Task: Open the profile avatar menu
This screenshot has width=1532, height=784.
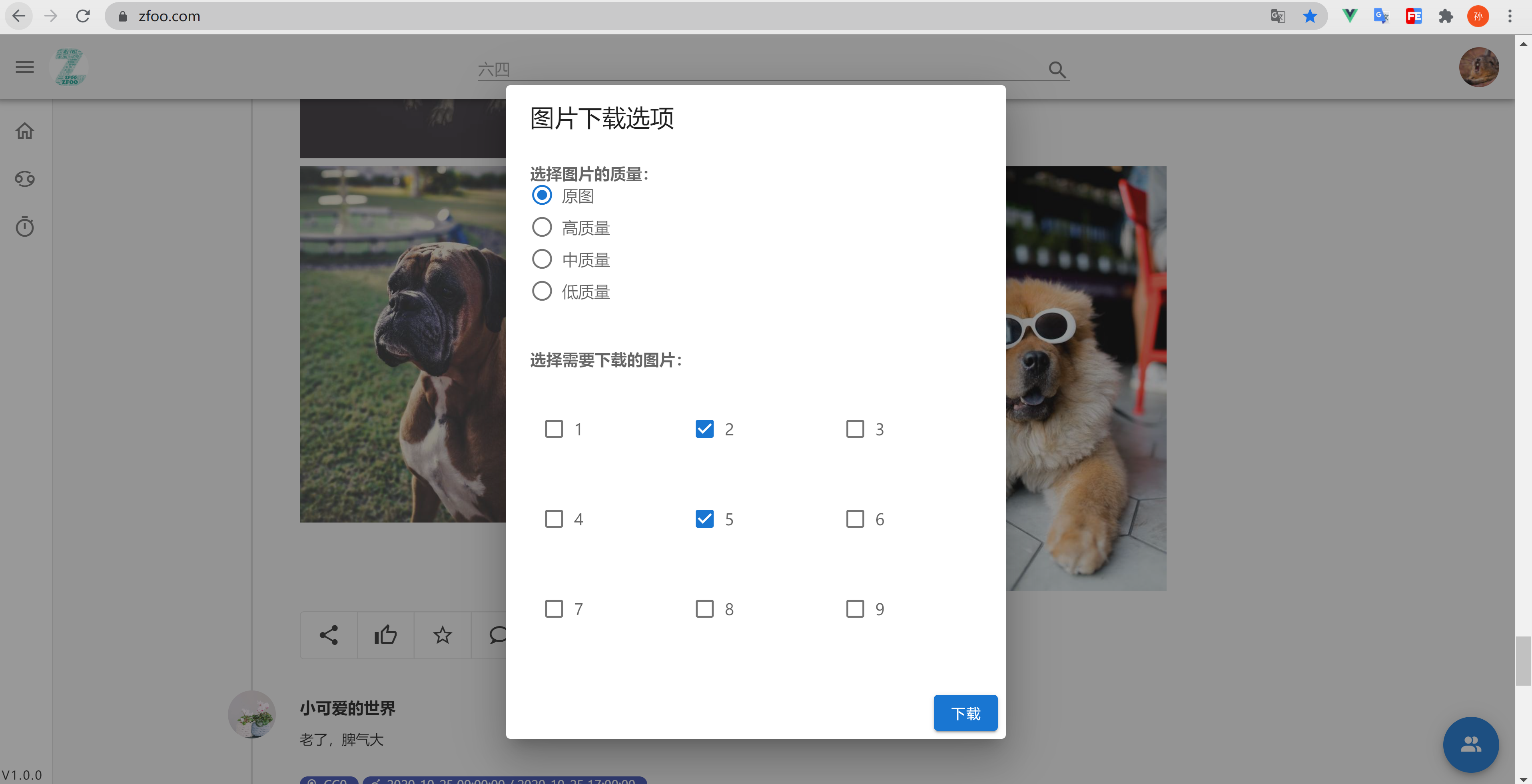Action: click(1478, 67)
